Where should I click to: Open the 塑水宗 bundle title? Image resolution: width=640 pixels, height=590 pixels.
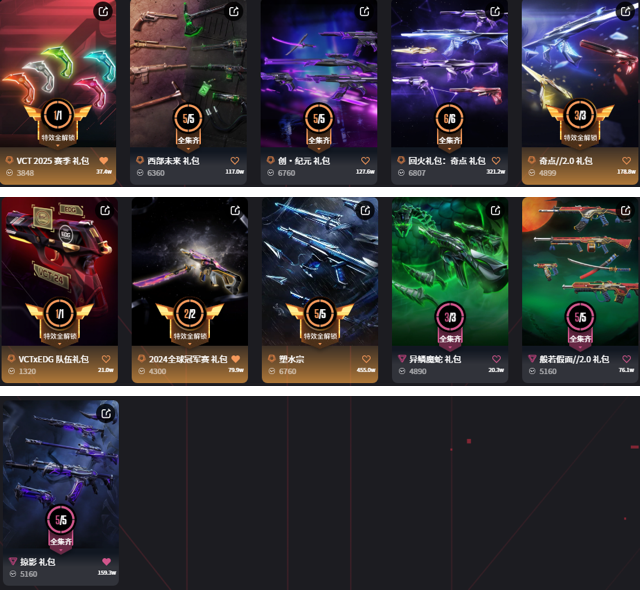tap(291, 359)
